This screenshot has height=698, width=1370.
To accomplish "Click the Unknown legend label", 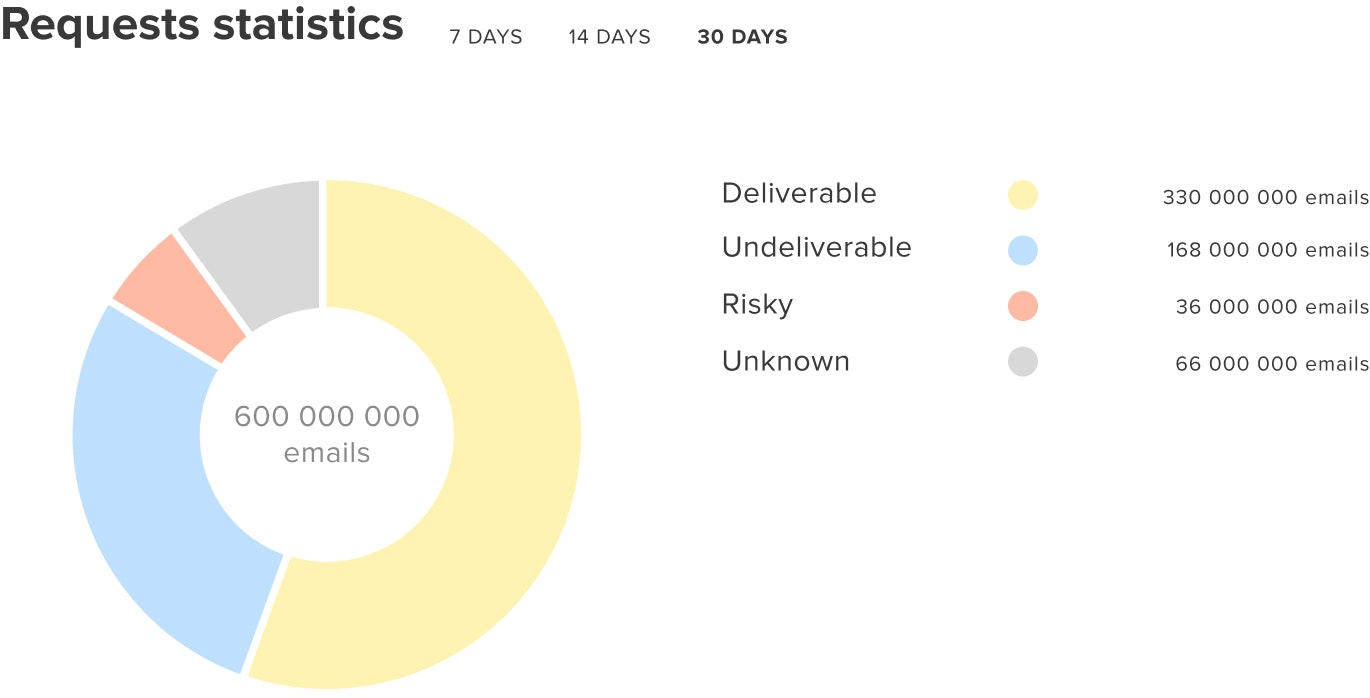I will click(x=785, y=361).
